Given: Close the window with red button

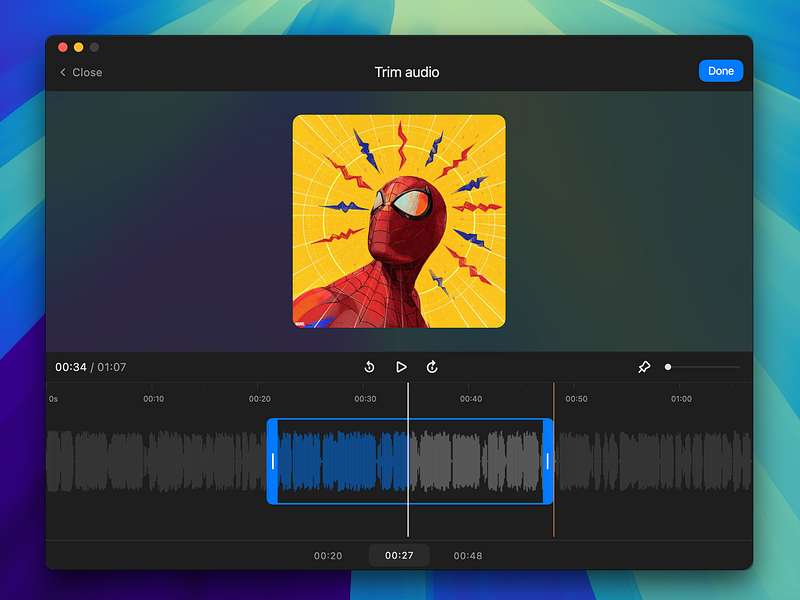Looking at the screenshot, I should point(63,47).
